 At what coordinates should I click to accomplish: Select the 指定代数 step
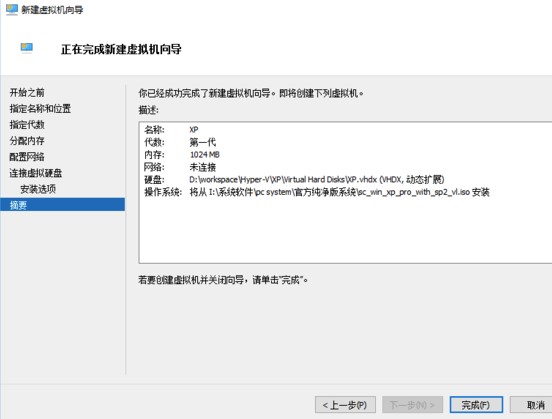[27, 125]
